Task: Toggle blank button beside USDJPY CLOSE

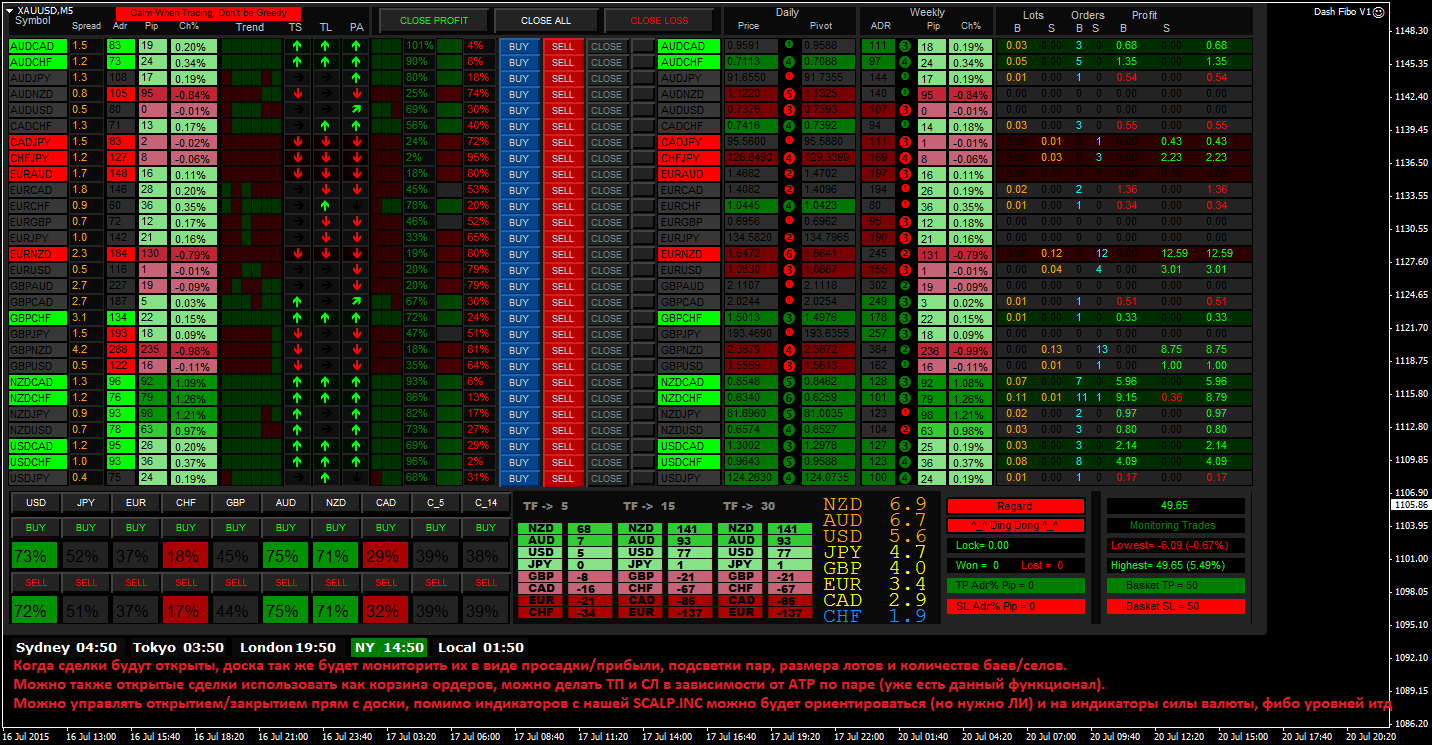Action: pos(642,478)
